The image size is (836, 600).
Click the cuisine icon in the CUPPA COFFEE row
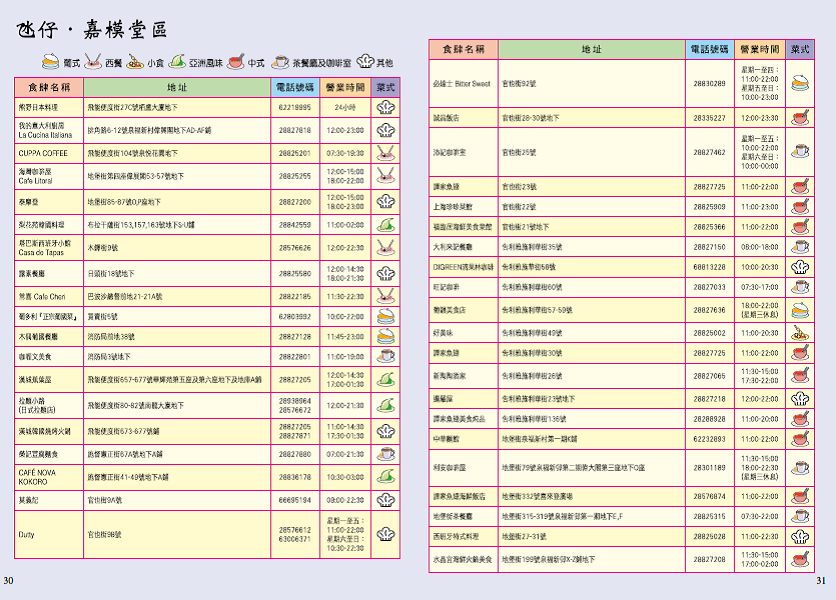pyautogui.click(x=385, y=153)
